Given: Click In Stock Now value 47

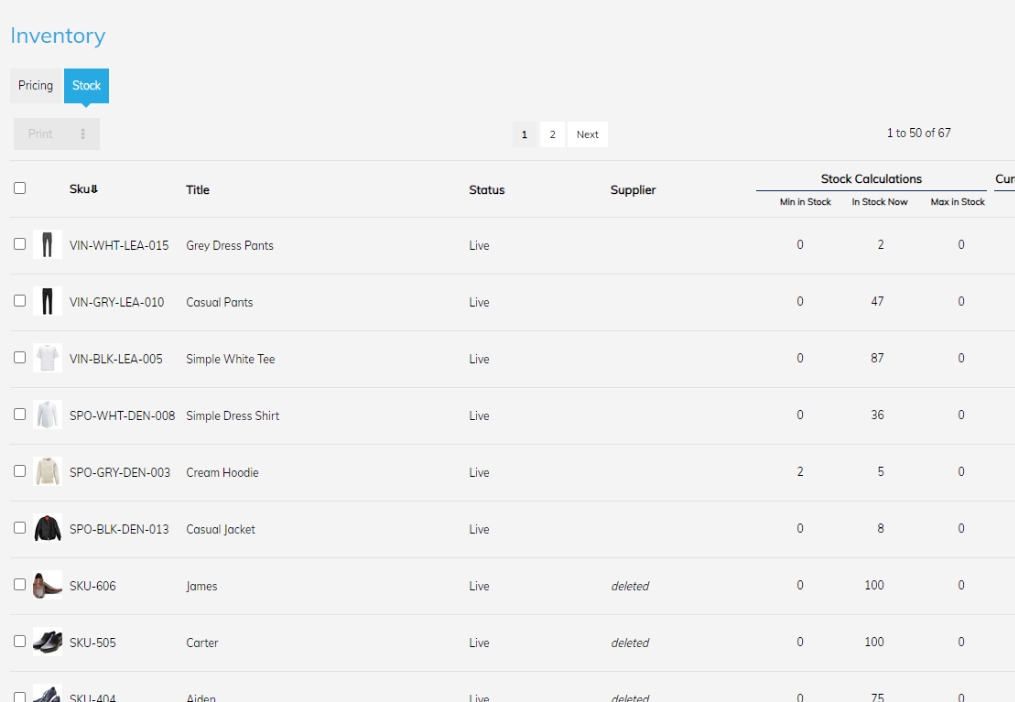Looking at the screenshot, I should (877, 301).
